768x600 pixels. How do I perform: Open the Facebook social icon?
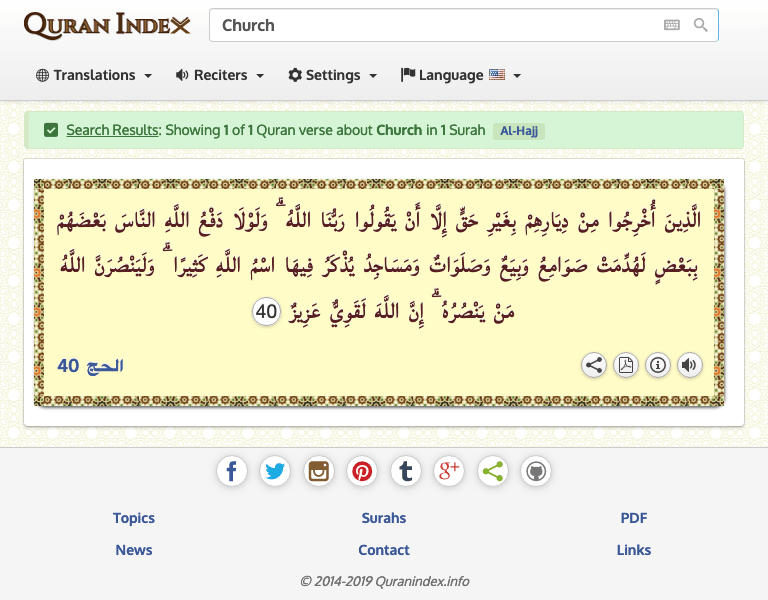point(231,471)
